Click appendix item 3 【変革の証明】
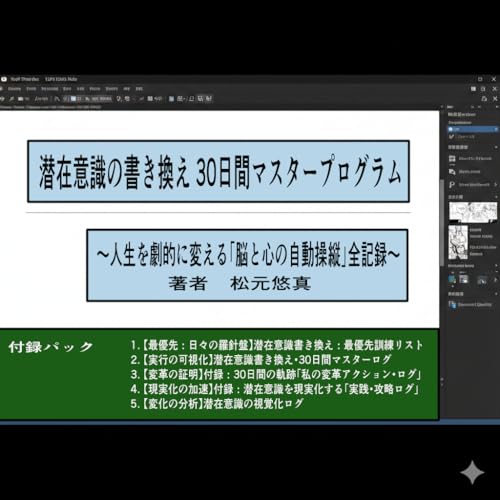This screenshot has height=500, width=500. [x=276, y=374]
